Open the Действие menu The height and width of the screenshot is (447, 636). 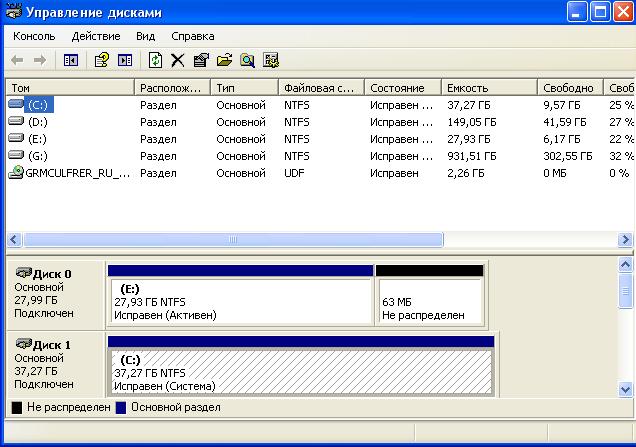[96, 36]
